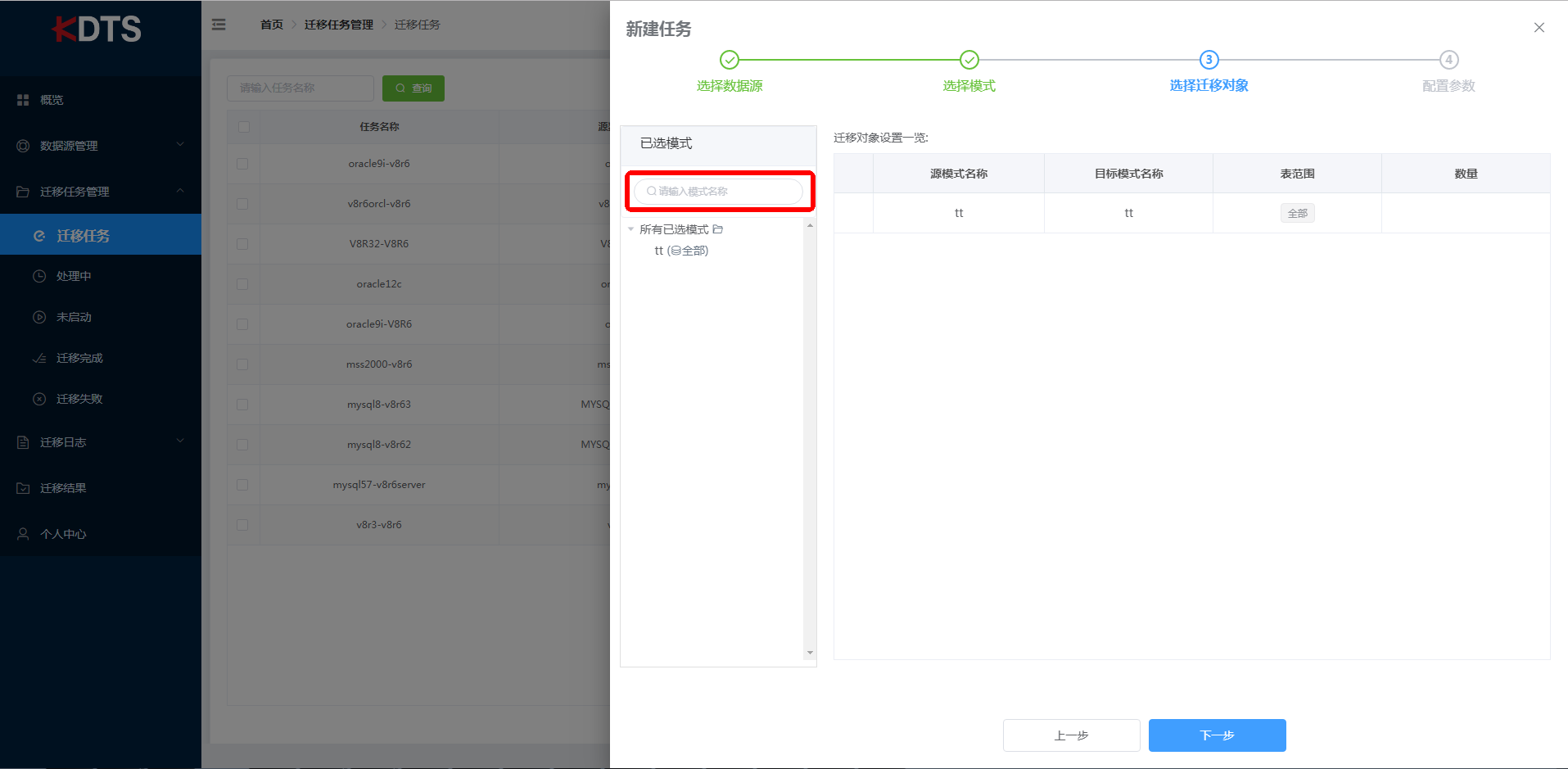Check the mysql57-v8r6server row checkbox

pyautogui.click(x=242, y=485)
